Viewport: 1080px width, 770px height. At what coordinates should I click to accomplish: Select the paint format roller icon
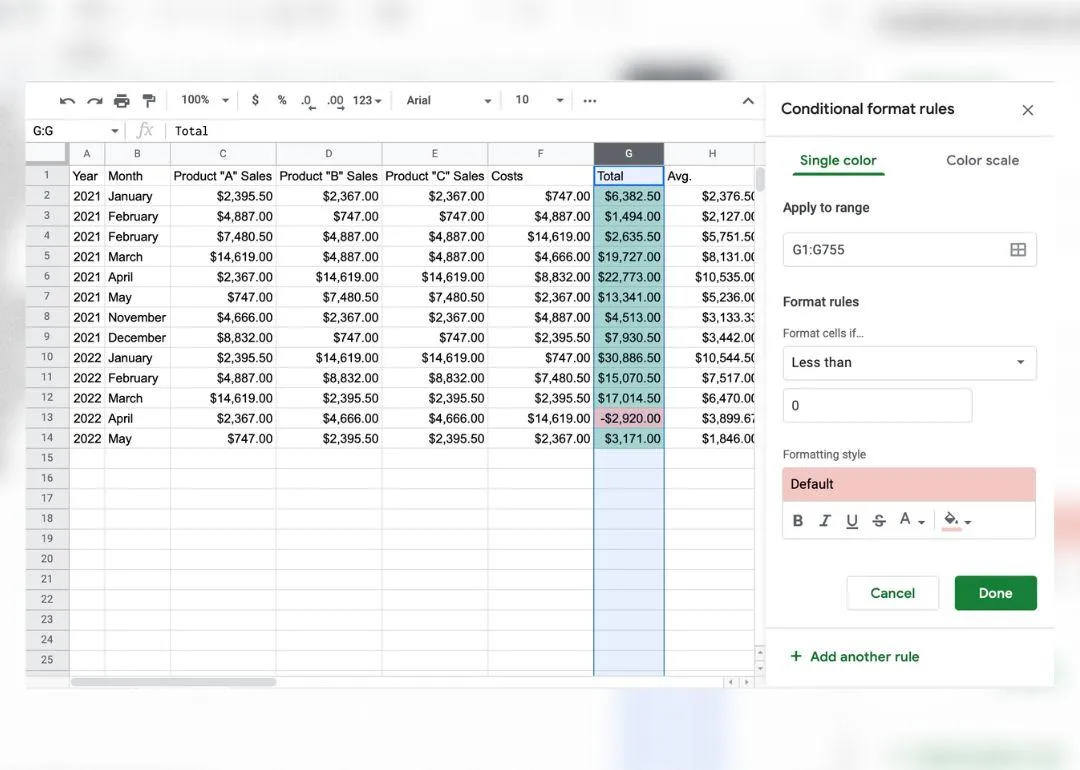(149, 101)
